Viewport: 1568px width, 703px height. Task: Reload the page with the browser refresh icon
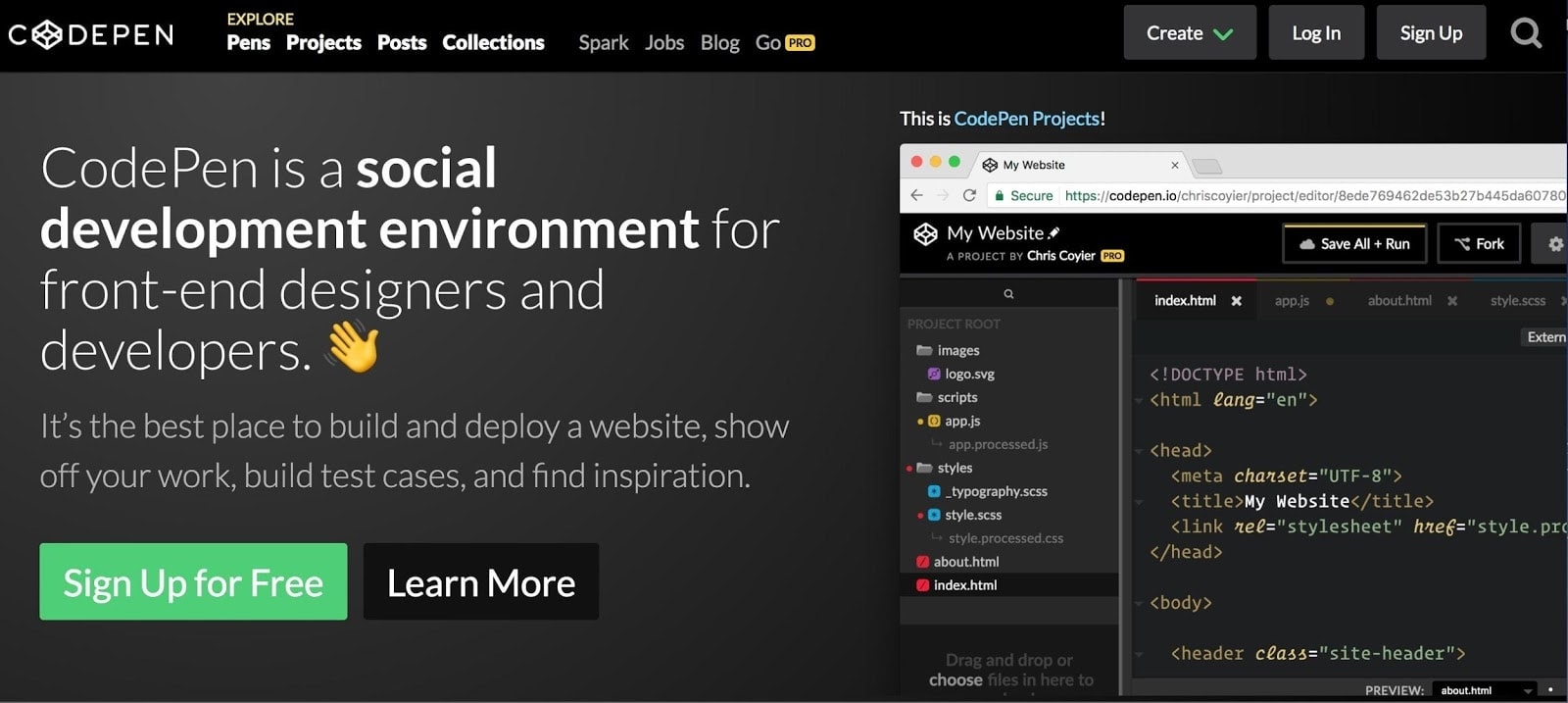pyautogui.click(x=969, y=195)
